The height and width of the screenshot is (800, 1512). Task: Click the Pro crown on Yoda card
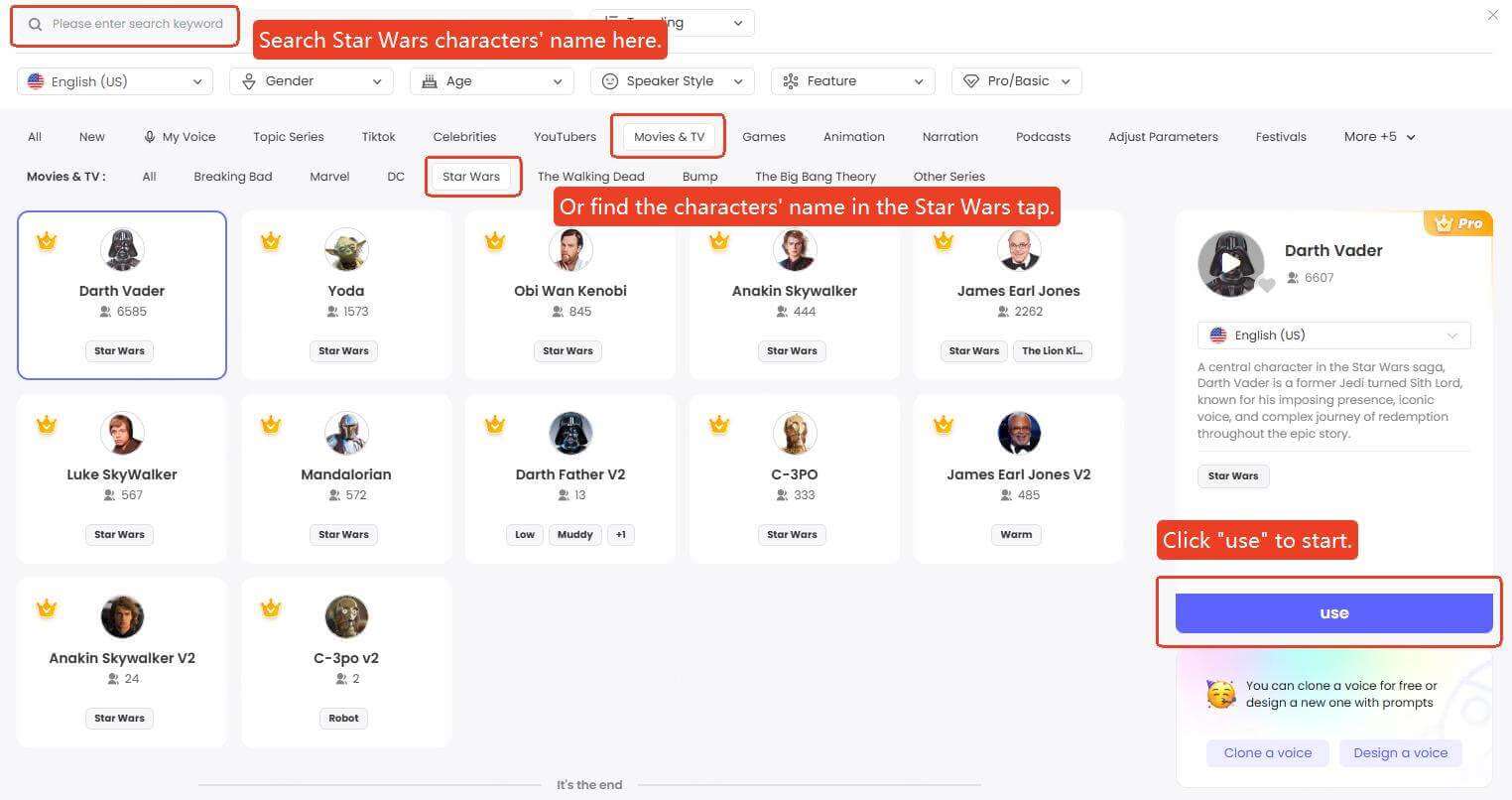[x=270, y=241]
